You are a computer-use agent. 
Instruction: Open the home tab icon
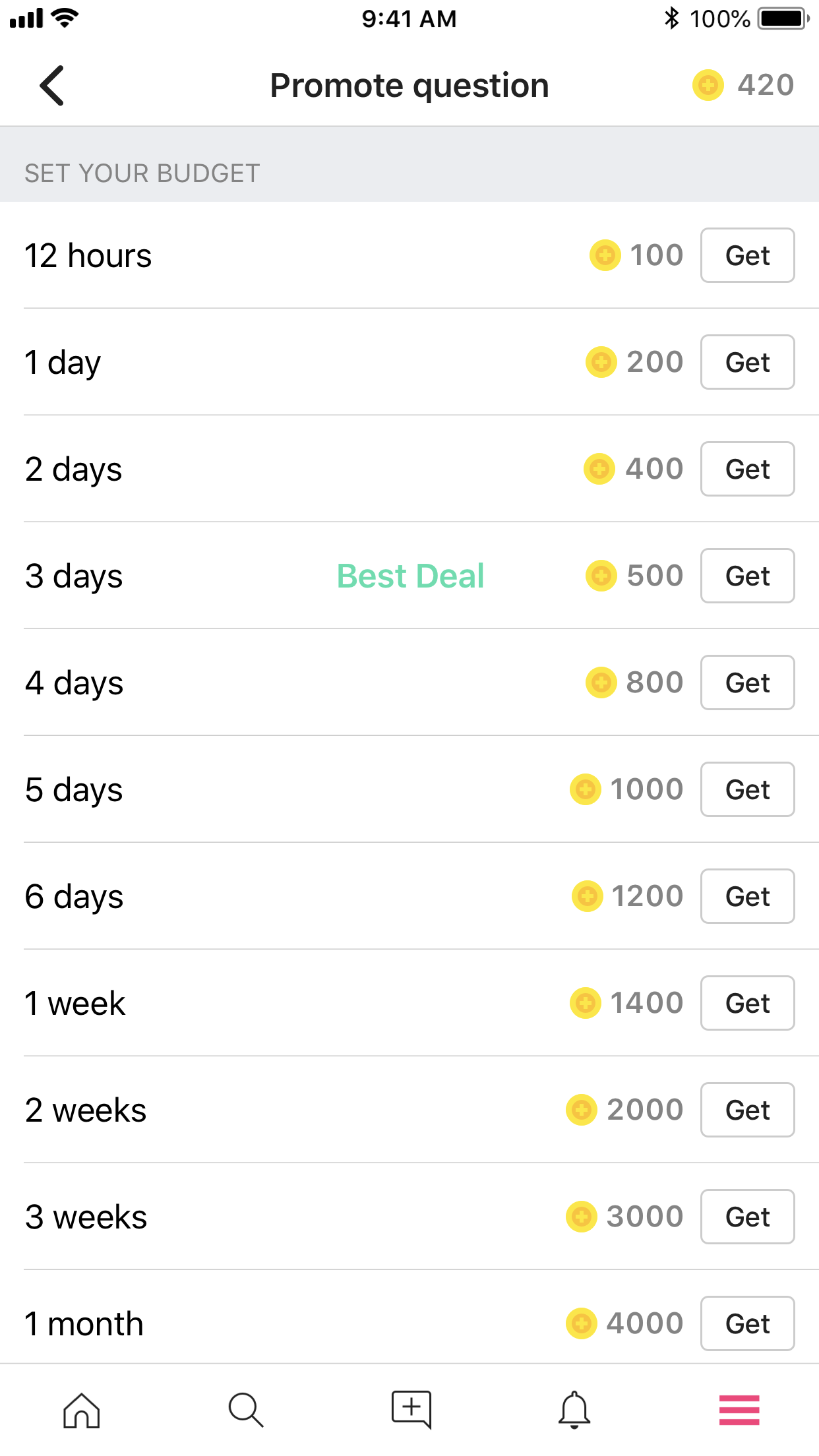point(81,1410)
